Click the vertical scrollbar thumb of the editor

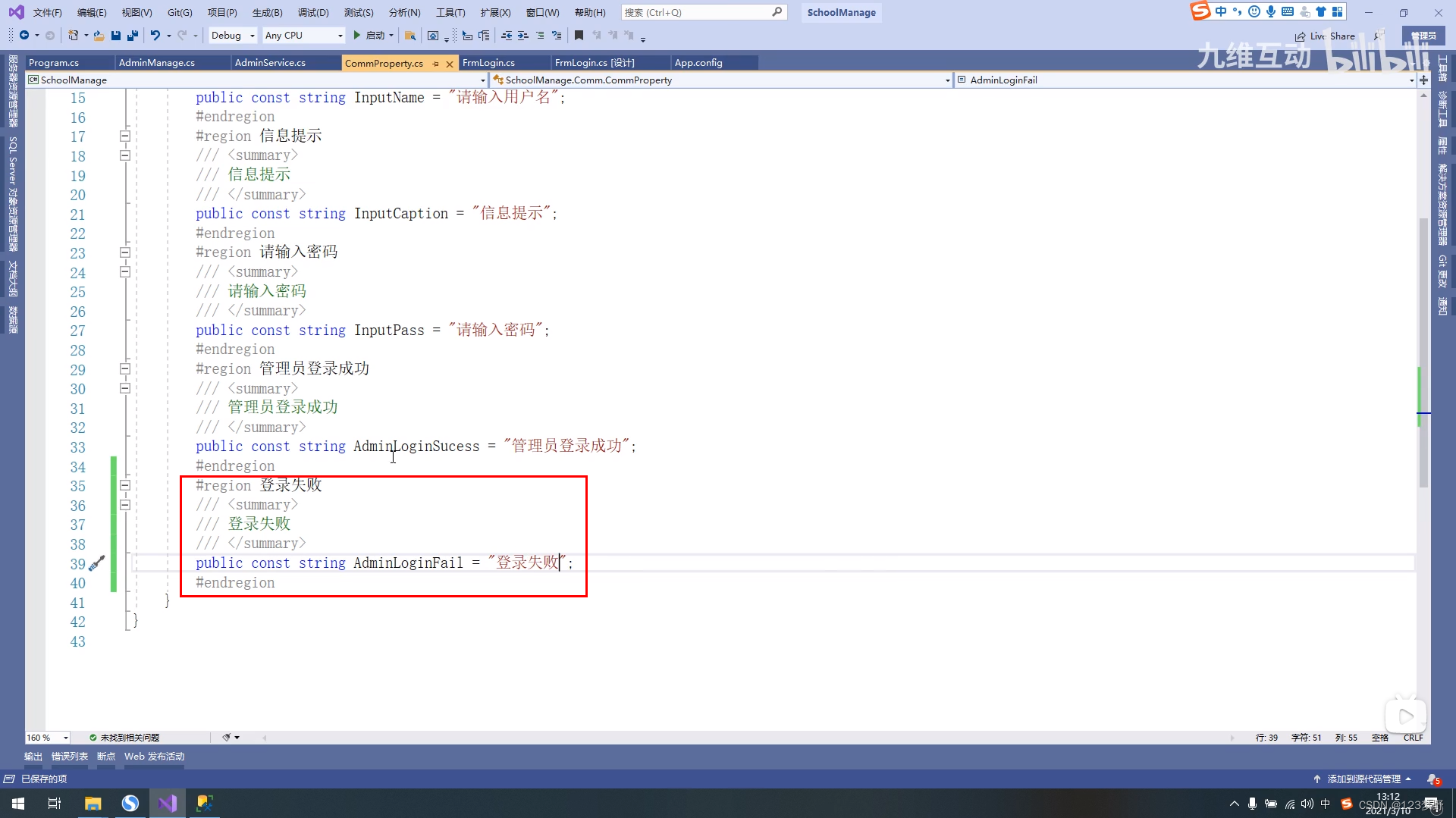(x=1423, y=353)
